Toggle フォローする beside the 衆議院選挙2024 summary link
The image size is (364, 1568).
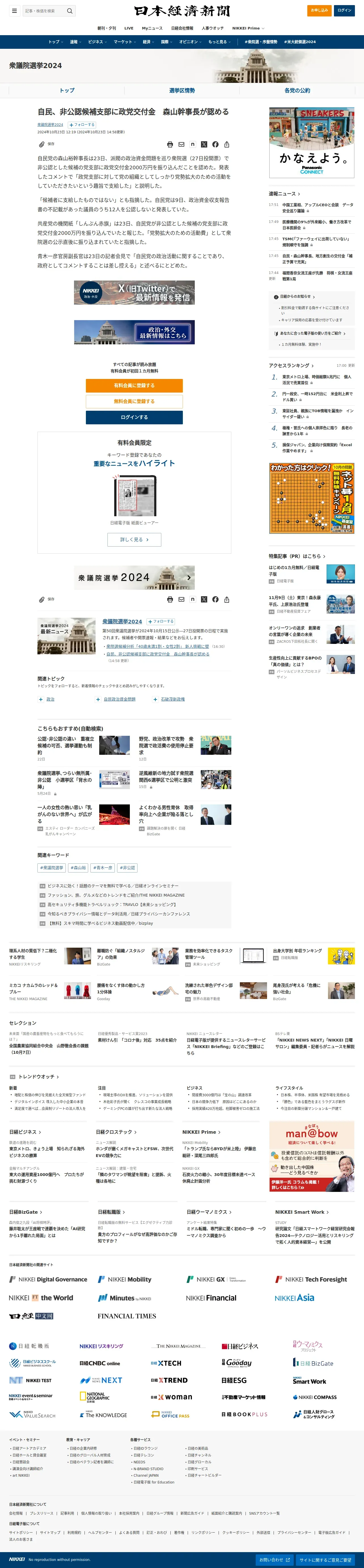coord(161,621)
